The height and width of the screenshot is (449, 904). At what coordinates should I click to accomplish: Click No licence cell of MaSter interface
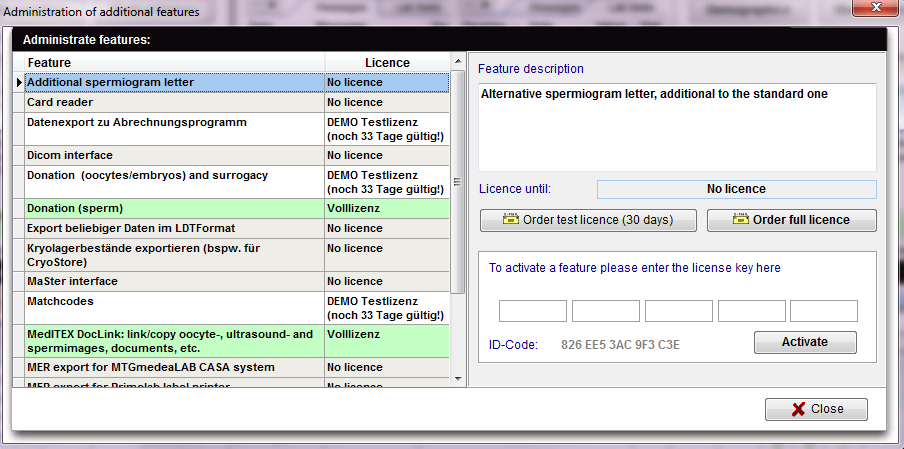click(387, 281)
